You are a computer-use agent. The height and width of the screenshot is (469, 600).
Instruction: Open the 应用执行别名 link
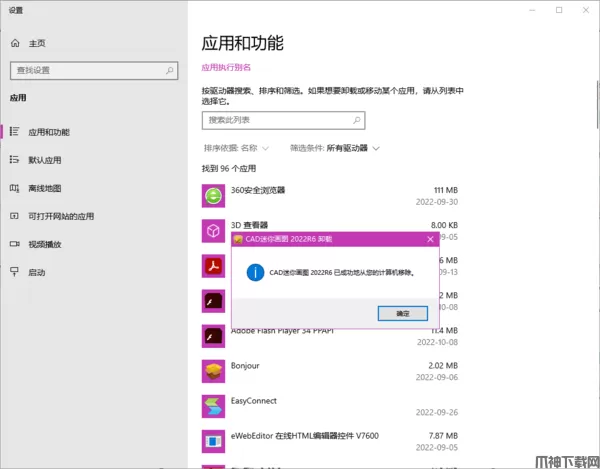click(226, 68)
